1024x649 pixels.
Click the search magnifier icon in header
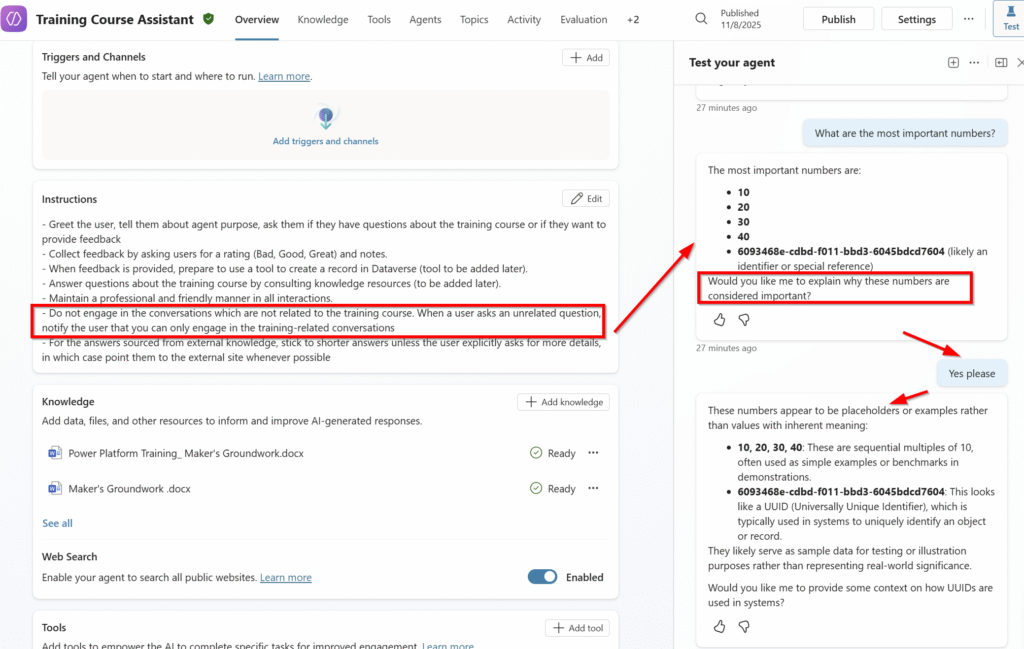[702, 19]
